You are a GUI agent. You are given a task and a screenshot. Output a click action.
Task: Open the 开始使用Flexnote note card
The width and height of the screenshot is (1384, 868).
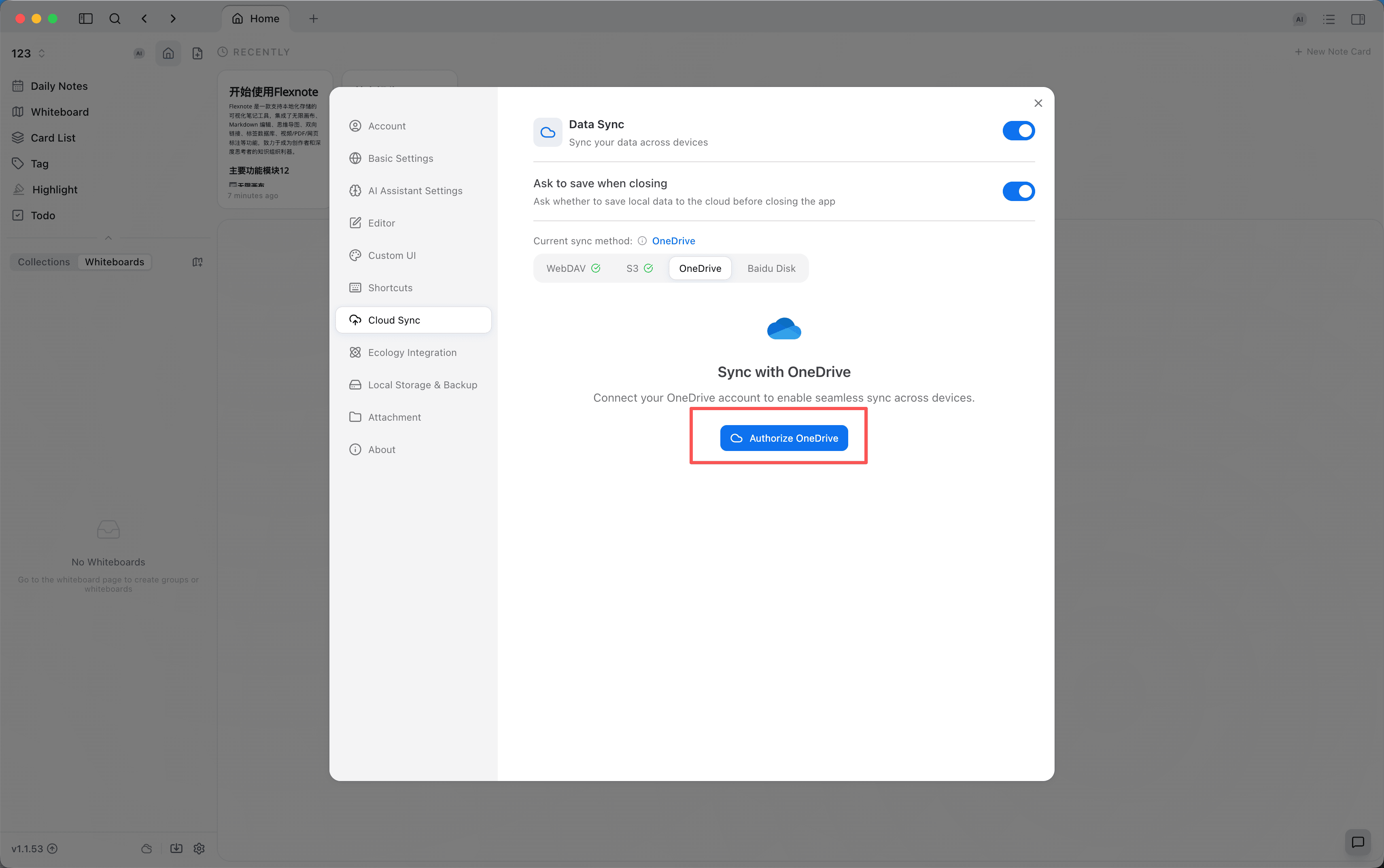click(274, 140)
